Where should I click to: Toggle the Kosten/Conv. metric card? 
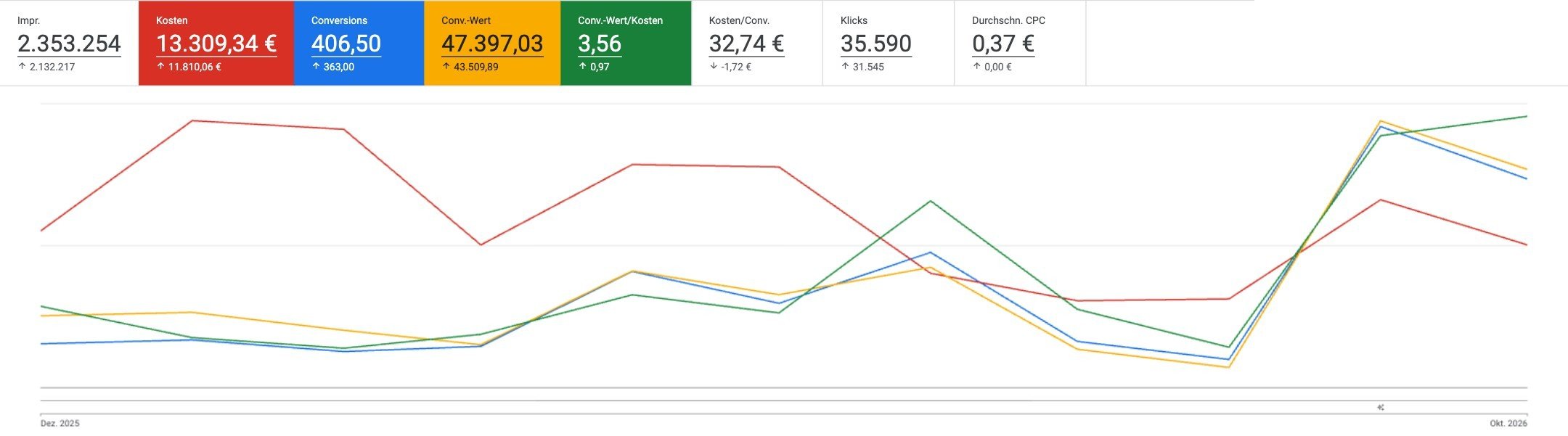pos(757,44)
